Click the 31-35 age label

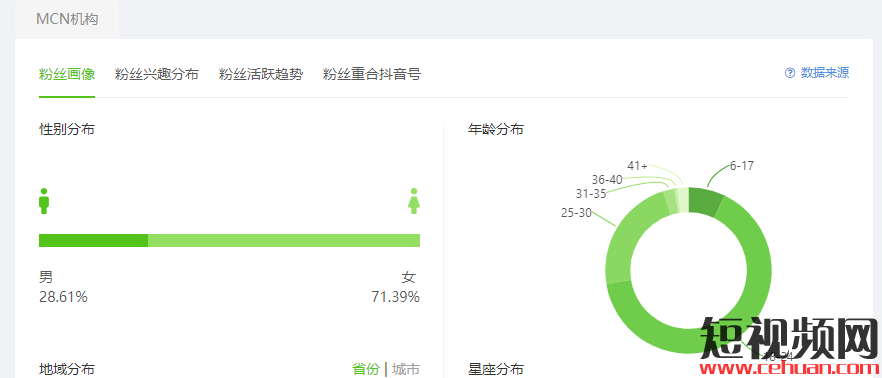[x=591, y=194]
